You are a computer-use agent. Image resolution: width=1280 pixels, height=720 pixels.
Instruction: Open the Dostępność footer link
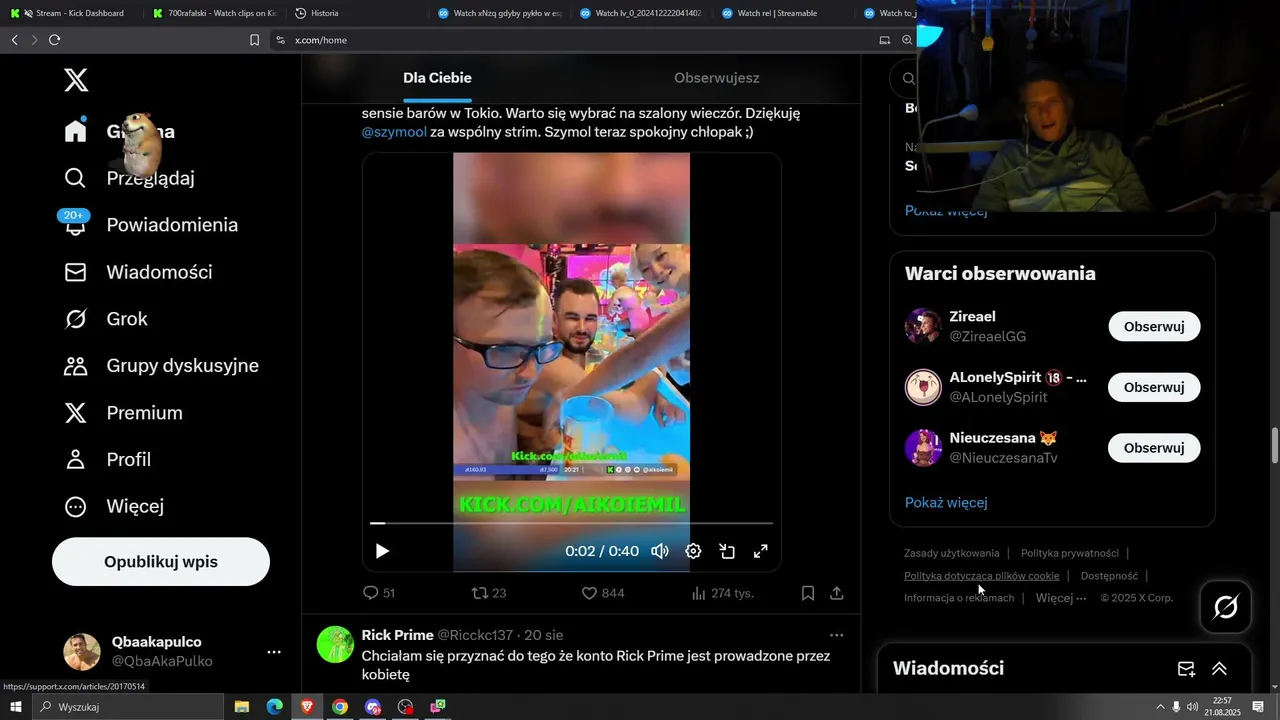click(x=1109, y=576)
